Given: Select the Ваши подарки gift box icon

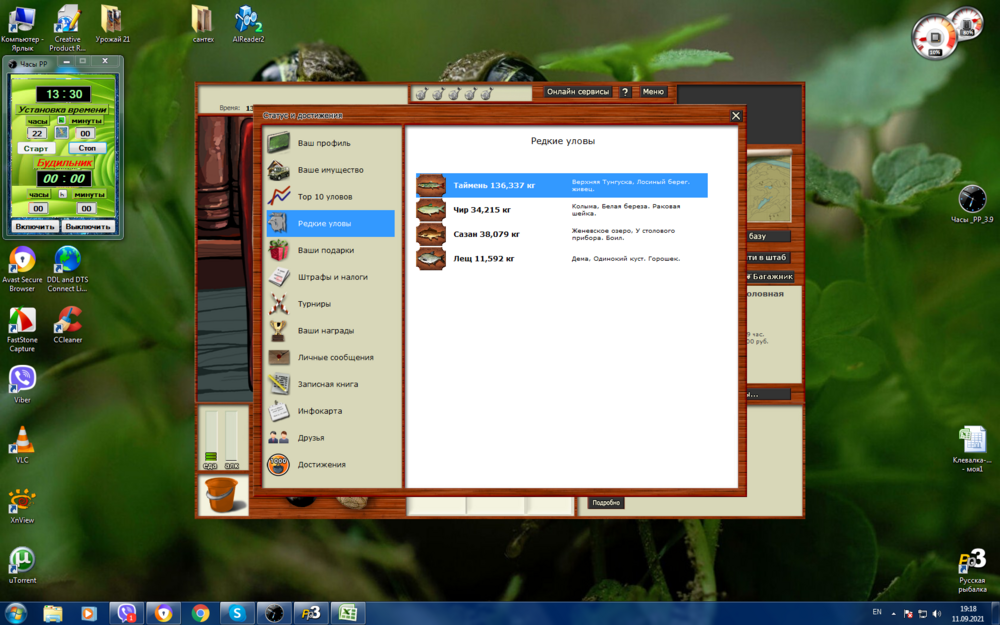Looking at the screenshot, I should (279, 250).
